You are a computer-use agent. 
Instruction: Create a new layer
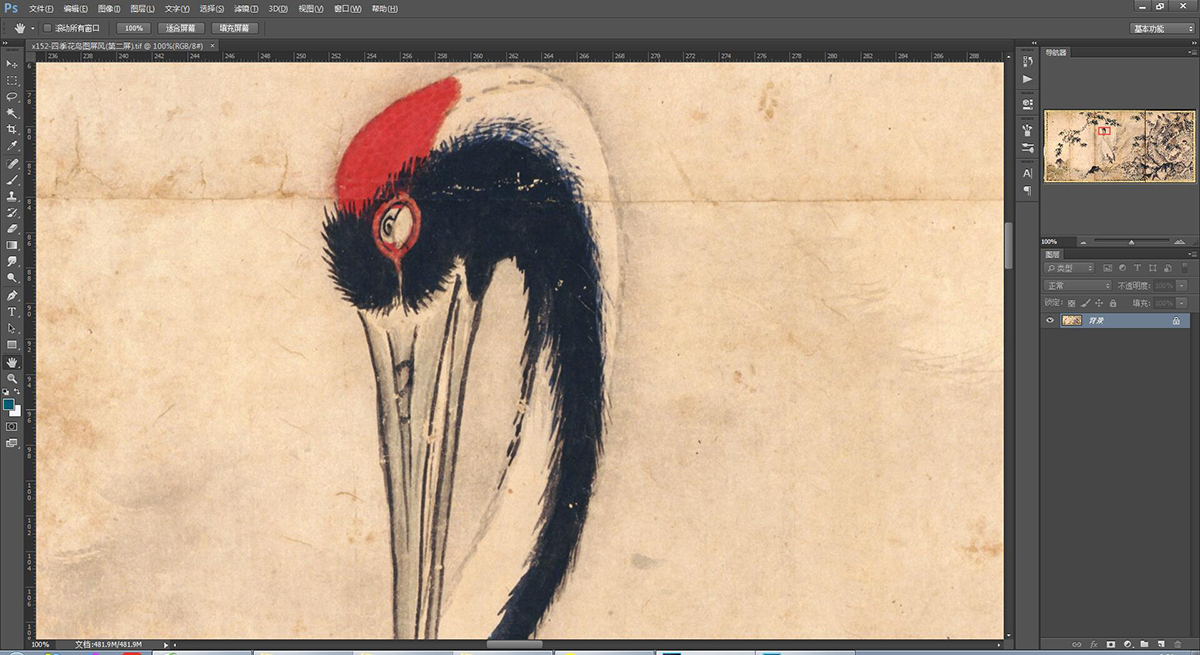pos(1162,644)
